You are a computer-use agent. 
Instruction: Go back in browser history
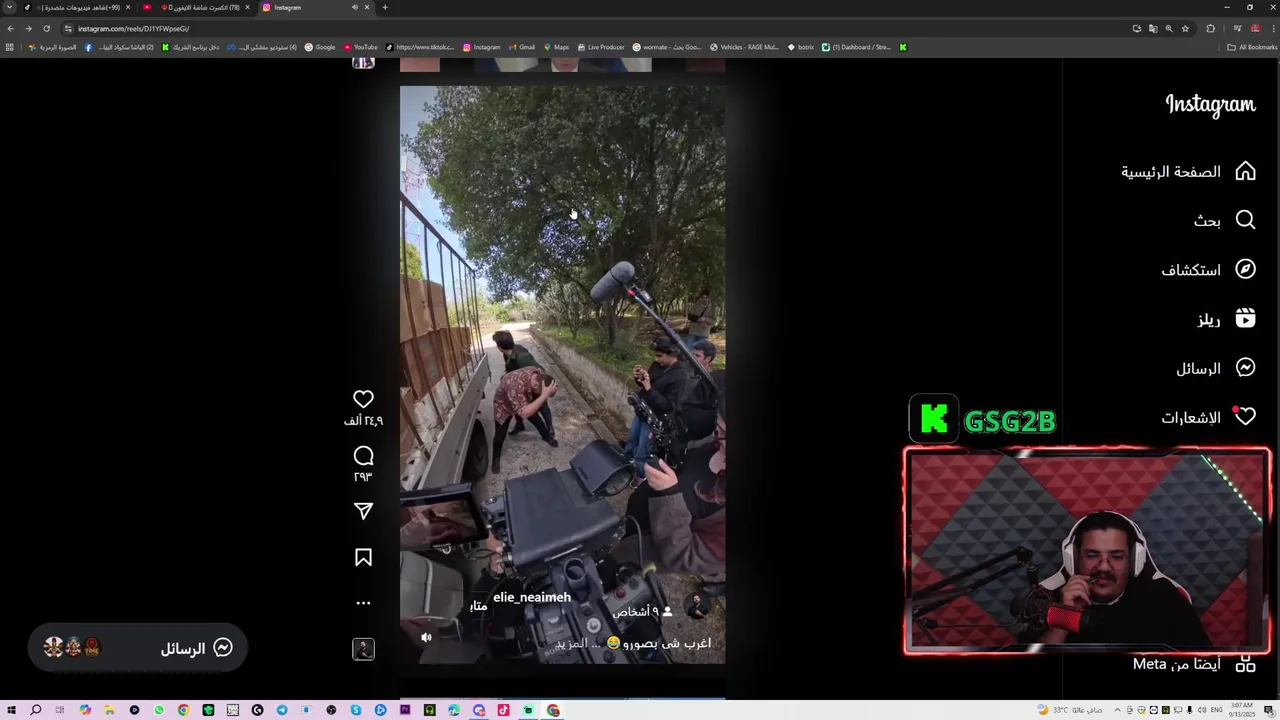point(10,28)
